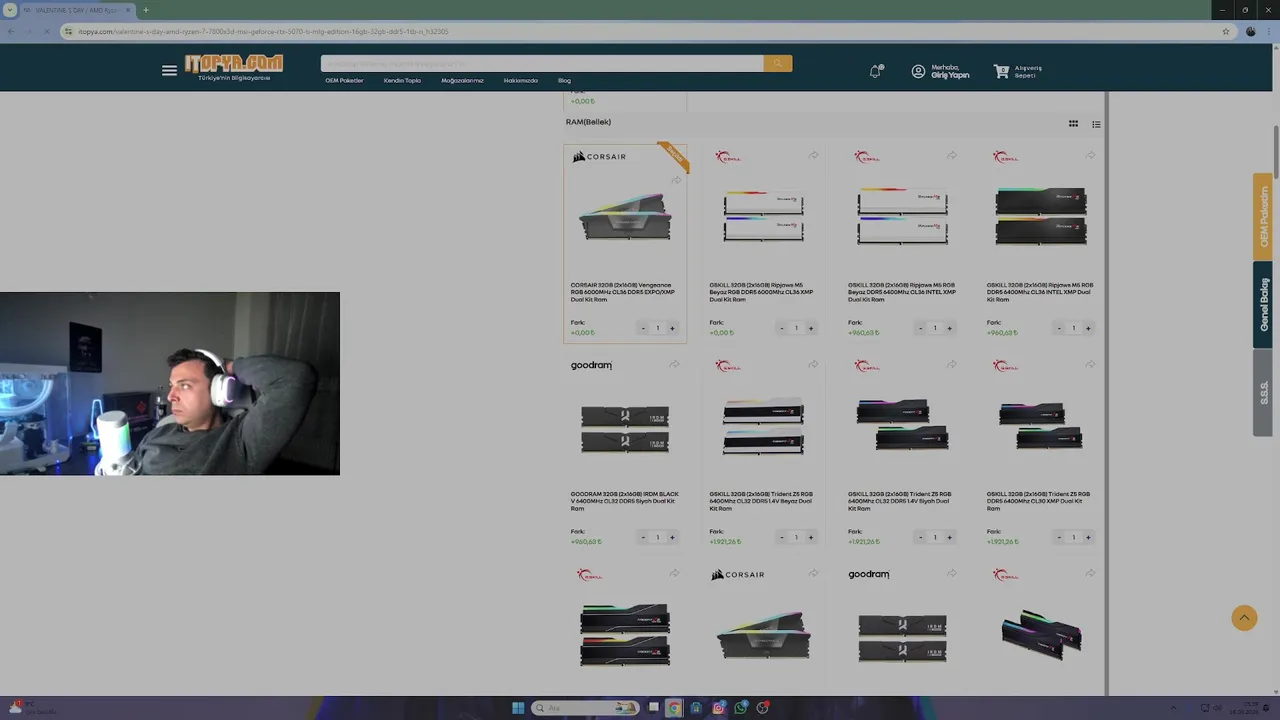This screenshot has width=1280, height=720.
Task: Increase quantity of Ripjaws M5 RGB DDR5 6400MHz black RAM
Action: [x=1088, y=328]
